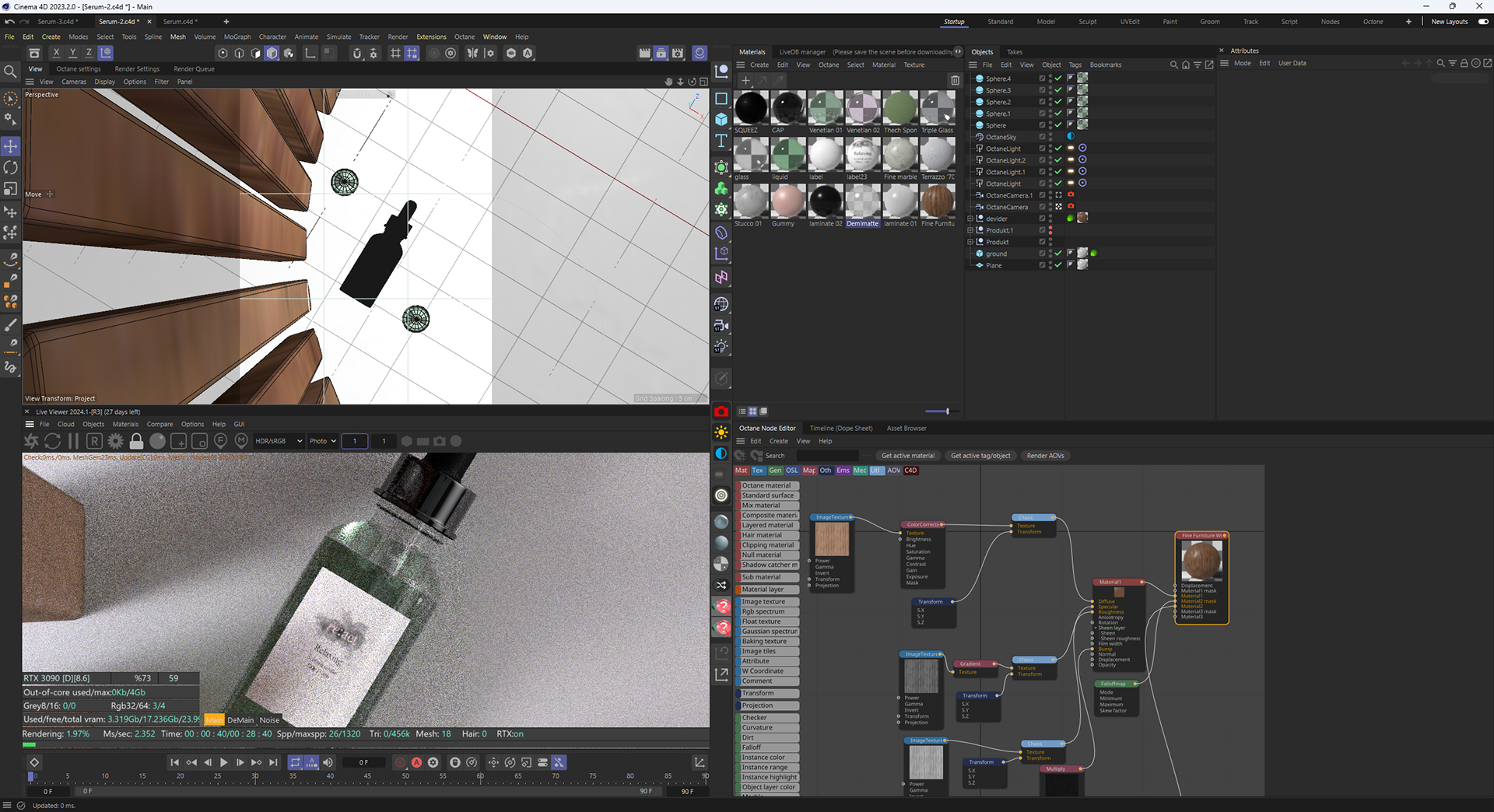Click the node editor Search field
The width and height of the screenshot is (1494, 812).
[x=827, y=456]
